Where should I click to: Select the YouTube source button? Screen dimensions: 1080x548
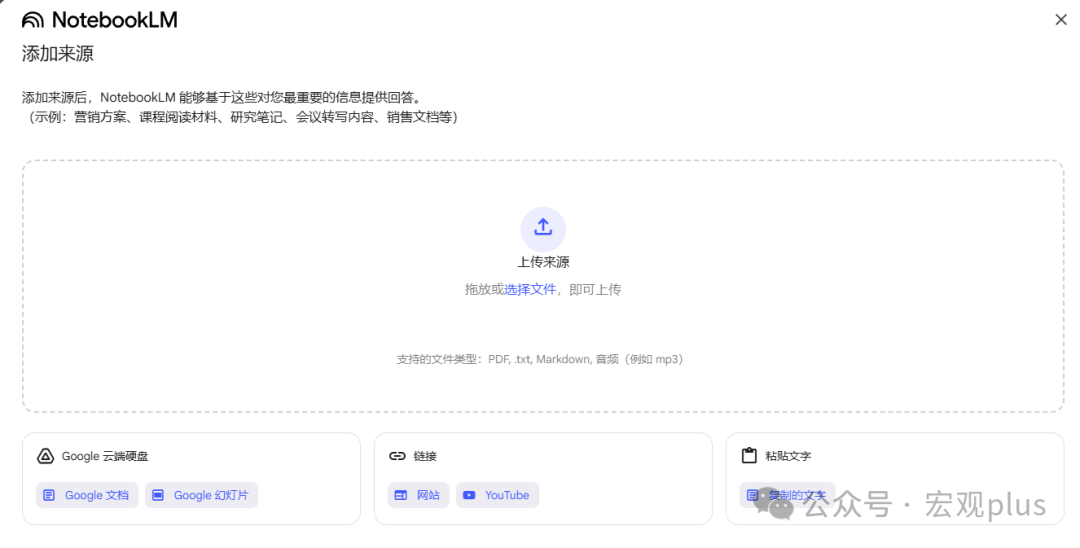point(497,495)
